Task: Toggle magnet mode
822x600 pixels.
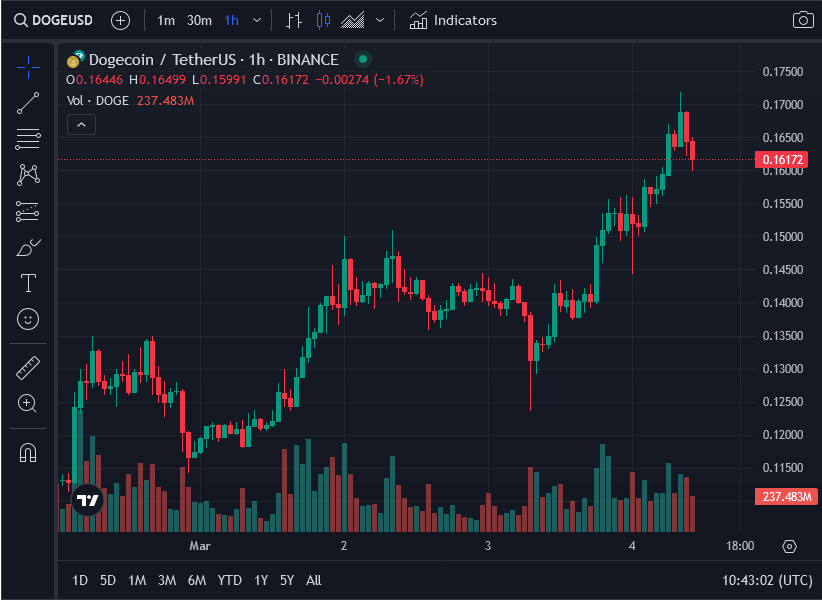Action: 28,452
